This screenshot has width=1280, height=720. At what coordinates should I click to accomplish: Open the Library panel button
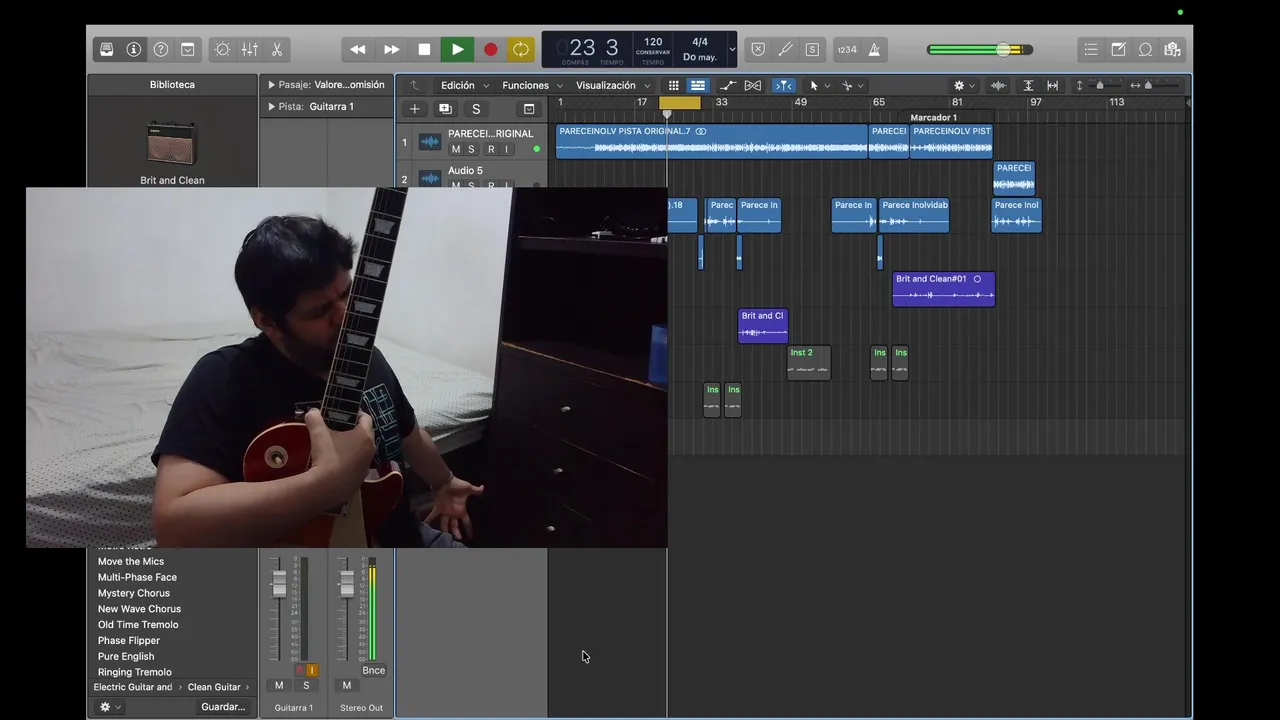(107, 49)
